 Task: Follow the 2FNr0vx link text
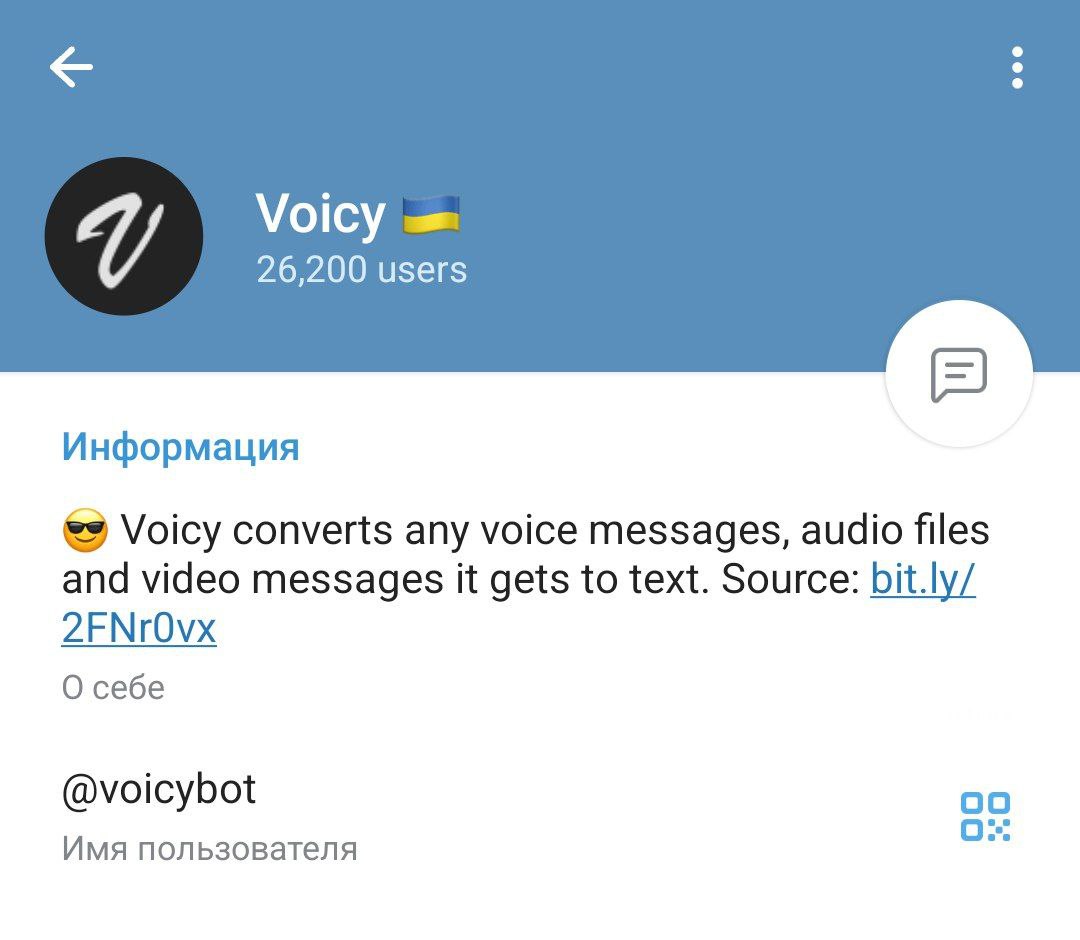pos(139,628)
